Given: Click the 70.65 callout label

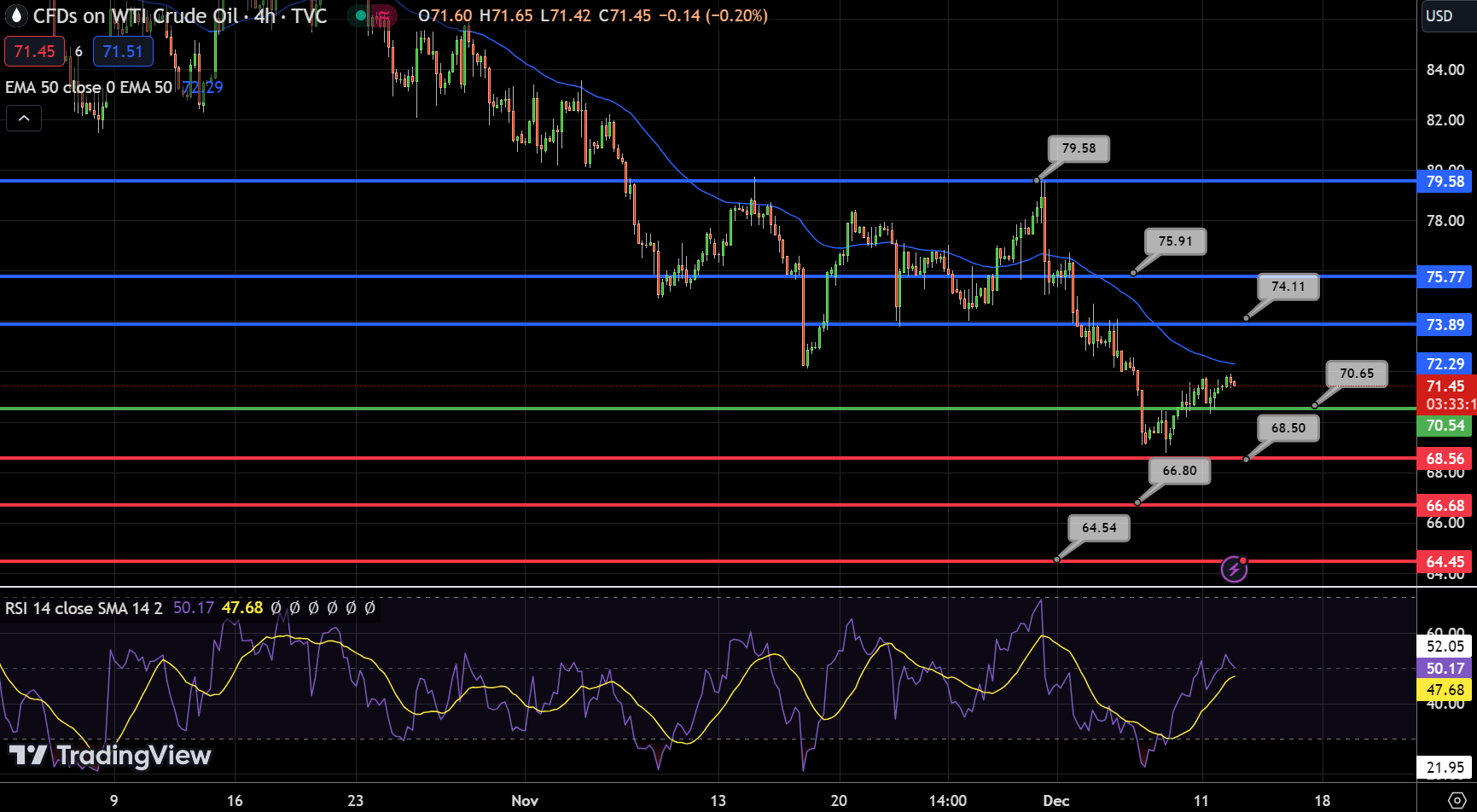Looking at the screenshot, I should pos(1357,374).
